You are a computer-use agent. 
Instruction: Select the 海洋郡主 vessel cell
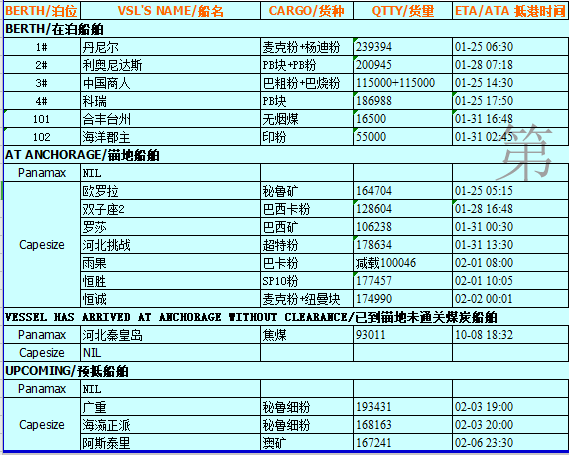click(170, 137)
